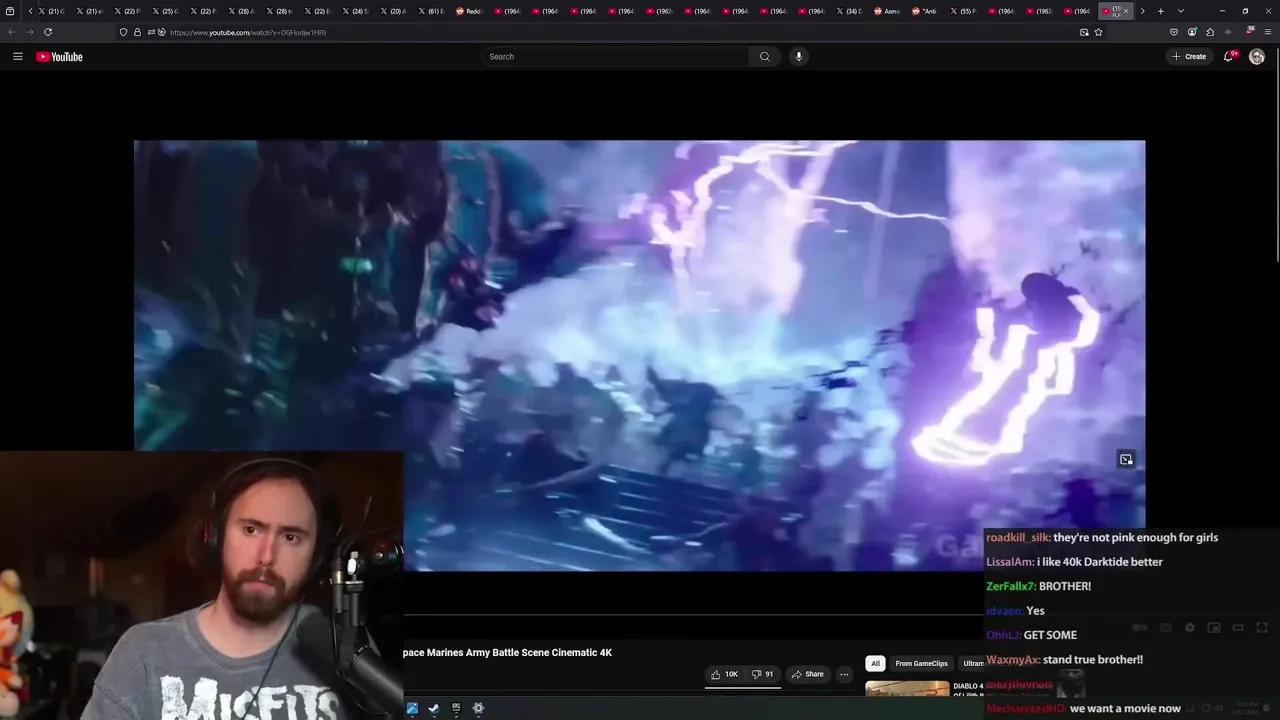Screen dimensions: 1280x720
Task: Like the video with thumbs up
Action: [725, 674]
